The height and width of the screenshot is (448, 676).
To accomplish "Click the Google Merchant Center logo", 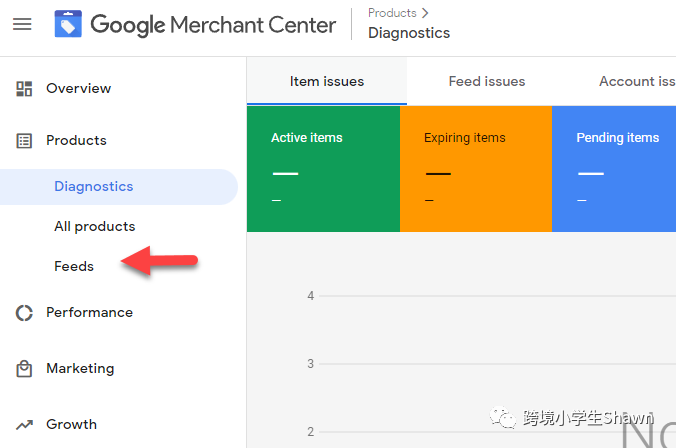I will tap(68, 24).
